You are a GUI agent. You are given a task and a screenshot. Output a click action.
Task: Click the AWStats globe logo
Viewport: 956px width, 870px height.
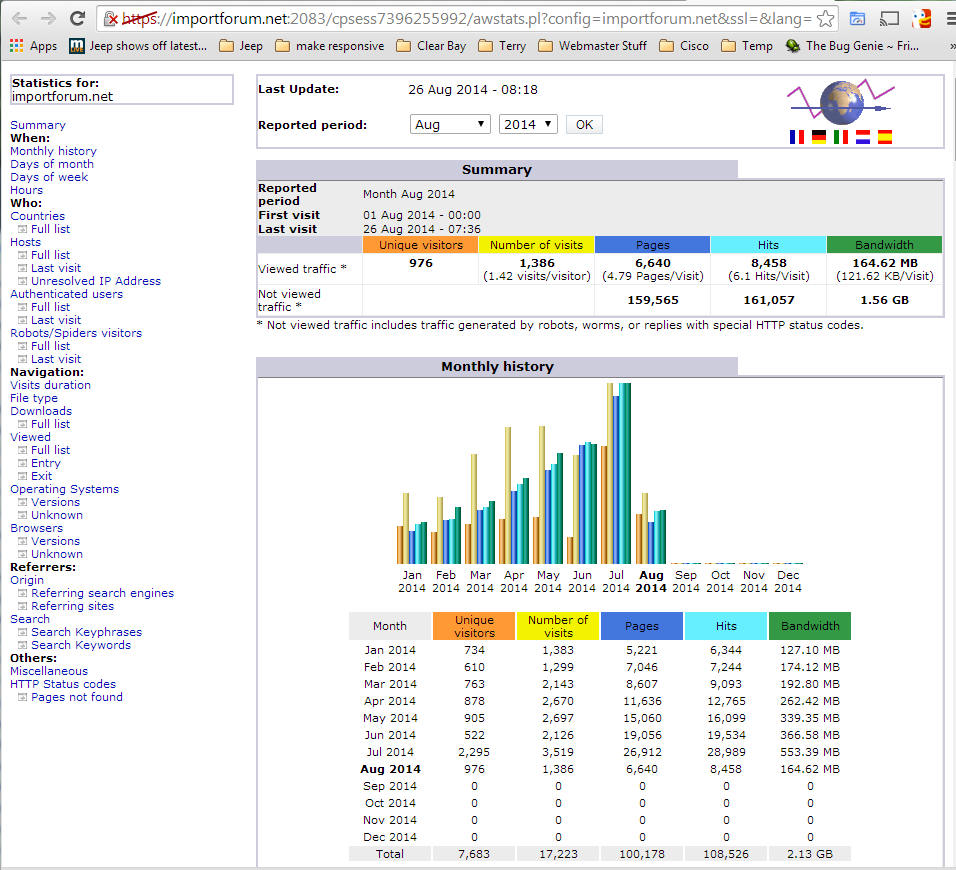841,101
